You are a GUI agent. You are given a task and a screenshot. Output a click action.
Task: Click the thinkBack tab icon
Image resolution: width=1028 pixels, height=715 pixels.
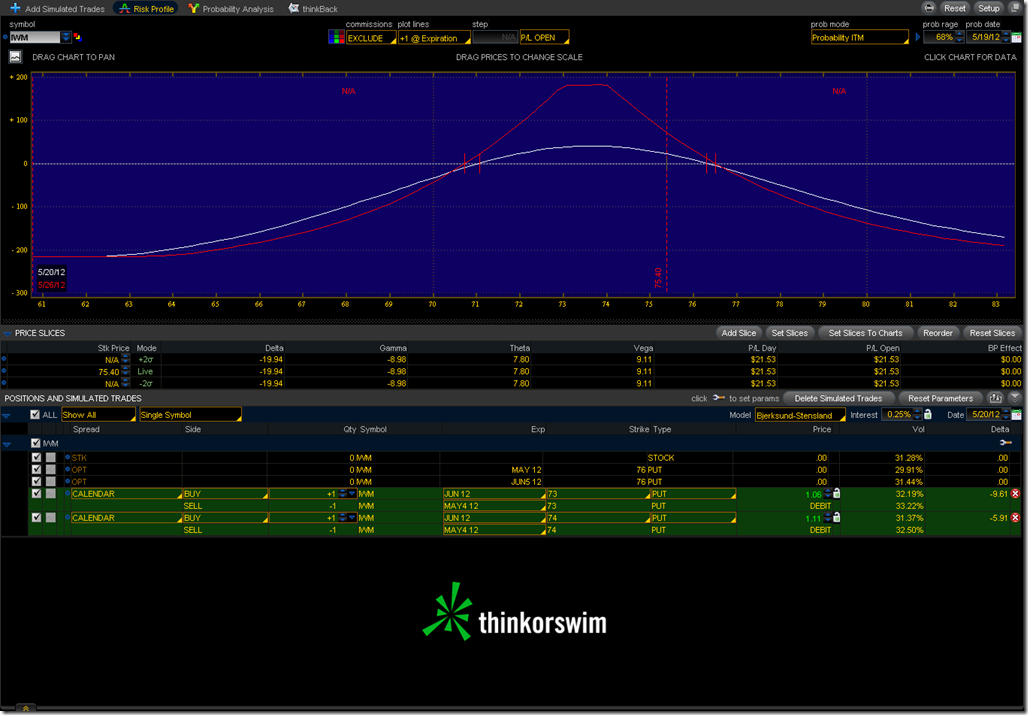pyautogui.click(x=294, y=9)
